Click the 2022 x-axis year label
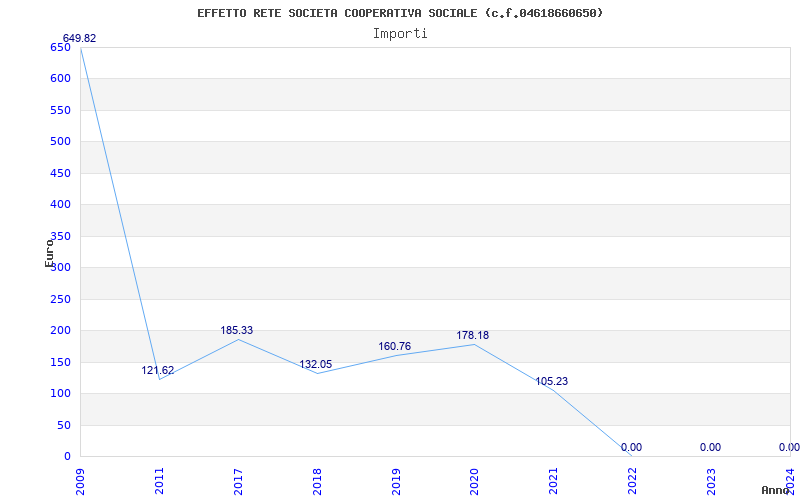The width and height of the screenshot is (800, 500). (x=633, y=481)
